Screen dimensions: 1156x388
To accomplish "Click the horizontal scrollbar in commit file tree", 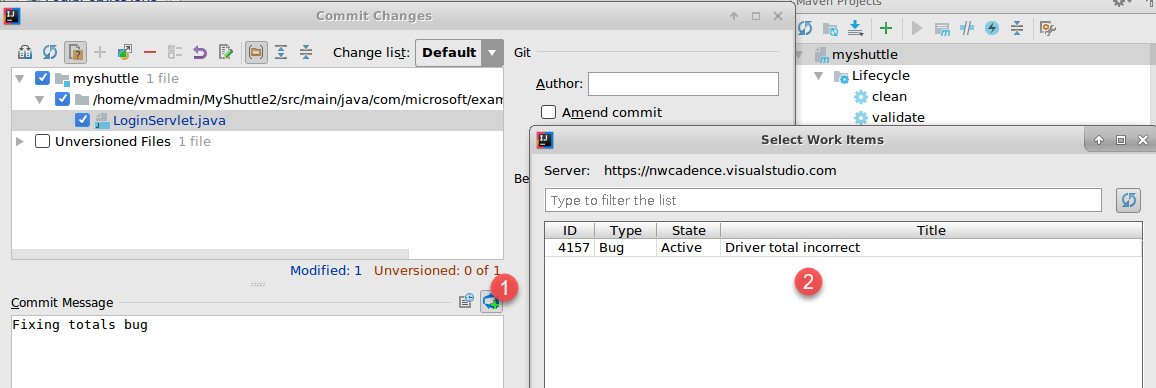I will click(210, 254).
